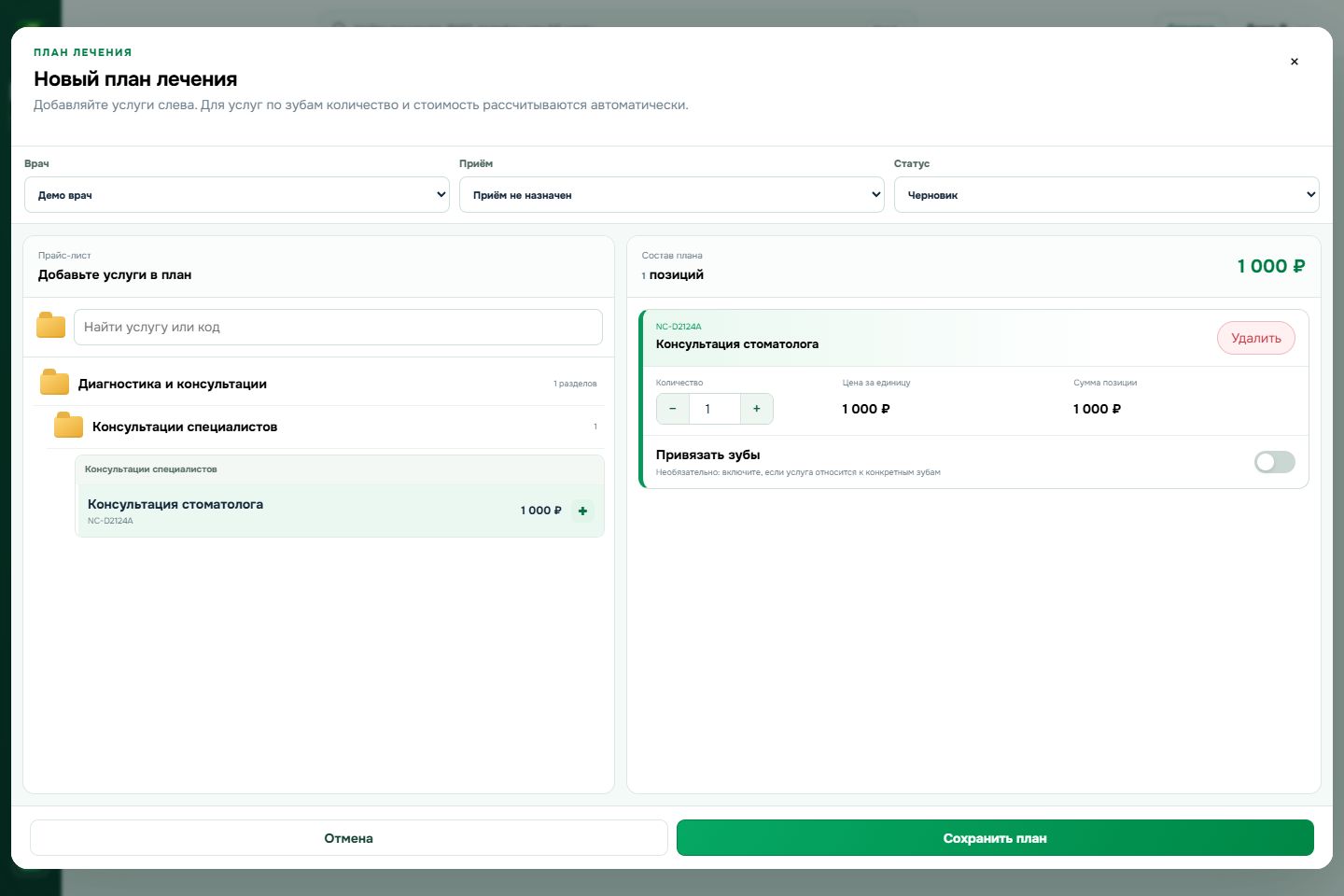Open the Врач dropdown
The height and width of the screenshot is (896, 1344).
click(237, 194)
